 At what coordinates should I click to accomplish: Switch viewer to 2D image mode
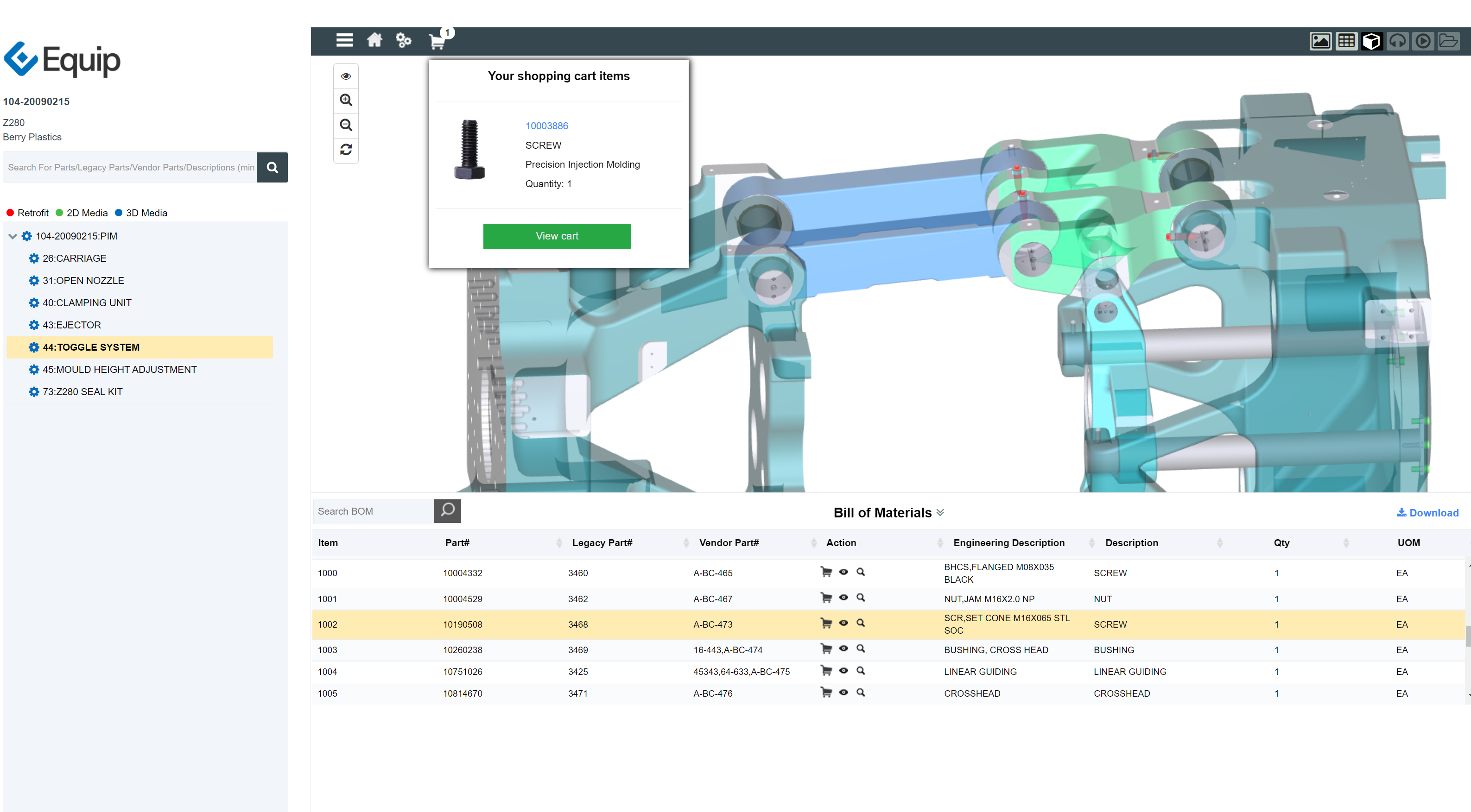tap(1321, 40)
